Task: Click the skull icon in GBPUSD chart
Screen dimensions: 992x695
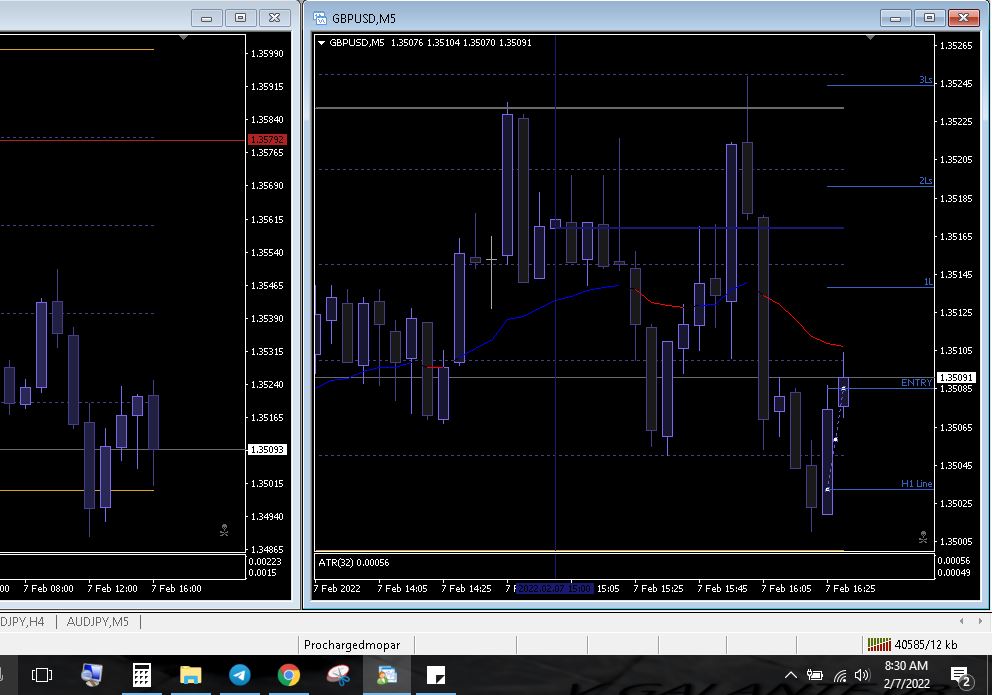Action: (x=922, y=537)
